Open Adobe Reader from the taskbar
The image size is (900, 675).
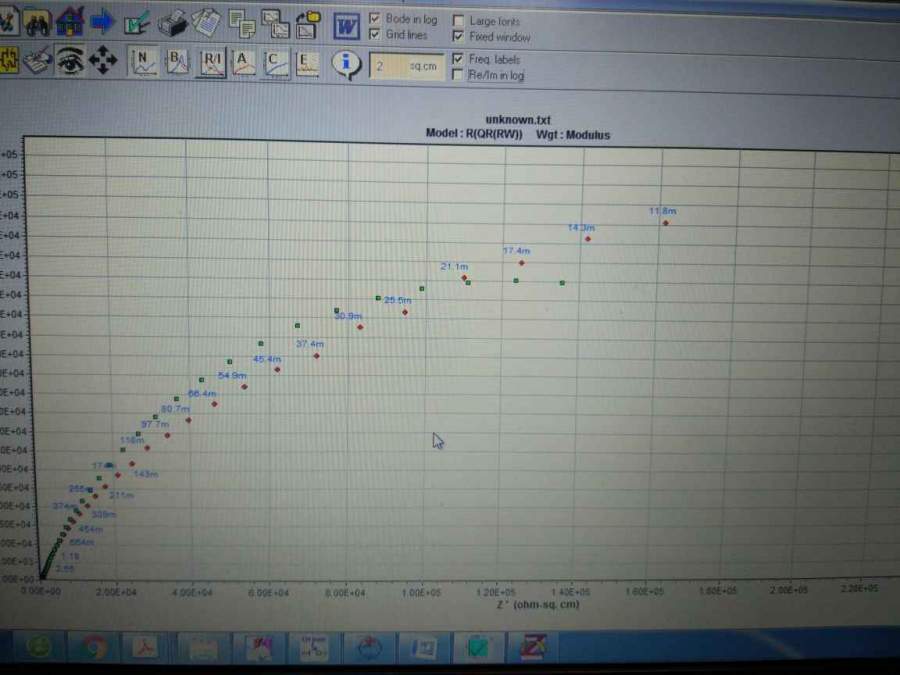pos(143,647)
